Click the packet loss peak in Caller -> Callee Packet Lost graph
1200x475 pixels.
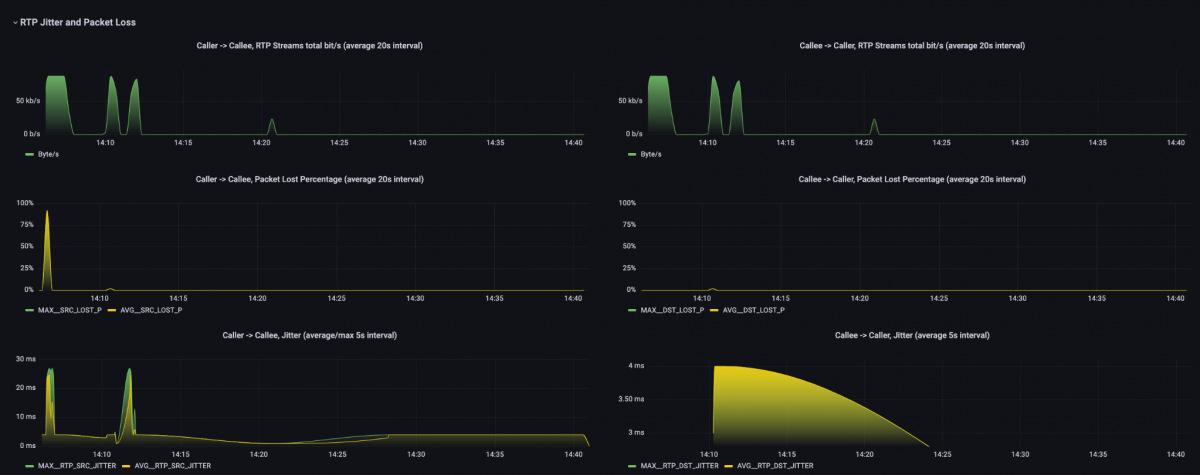point(47,214)
